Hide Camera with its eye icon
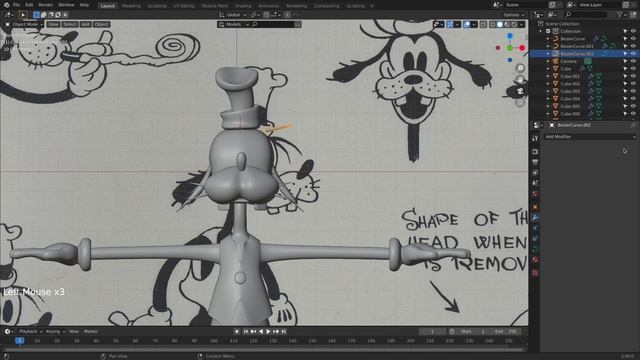This screenshot has width=640, height=360. coord(633,61)
